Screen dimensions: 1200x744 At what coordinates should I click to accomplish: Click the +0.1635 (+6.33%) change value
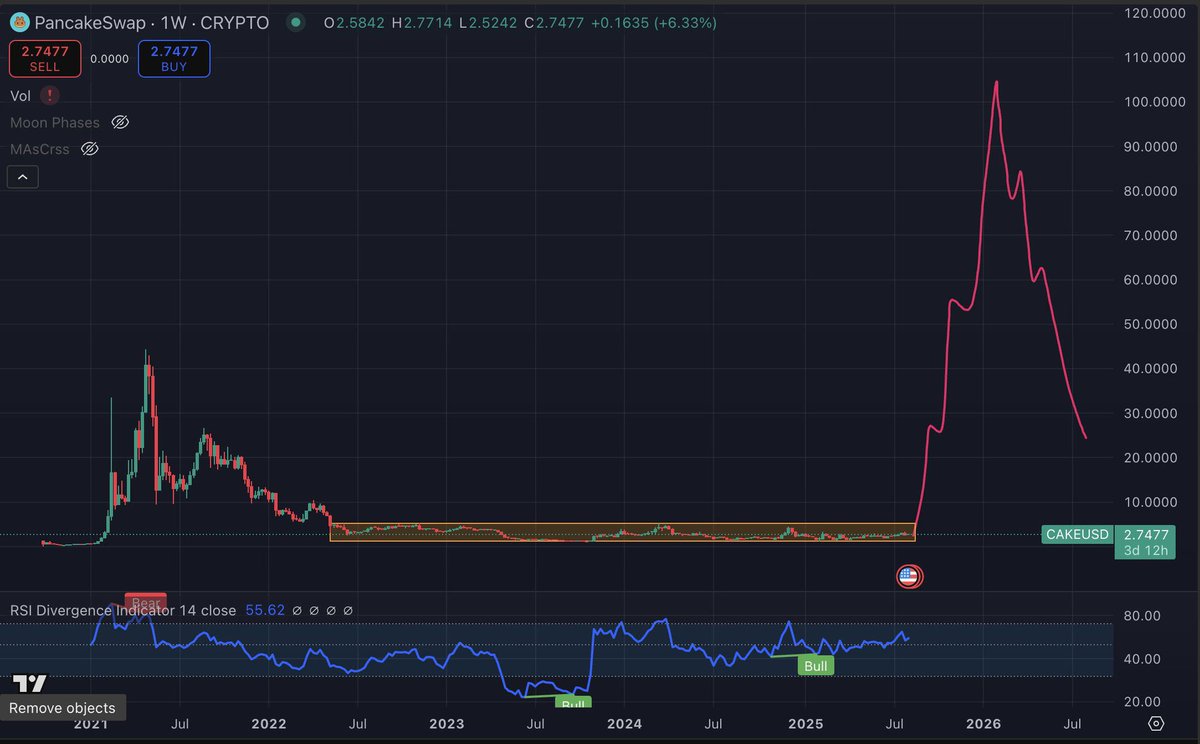tap(653, 22)
